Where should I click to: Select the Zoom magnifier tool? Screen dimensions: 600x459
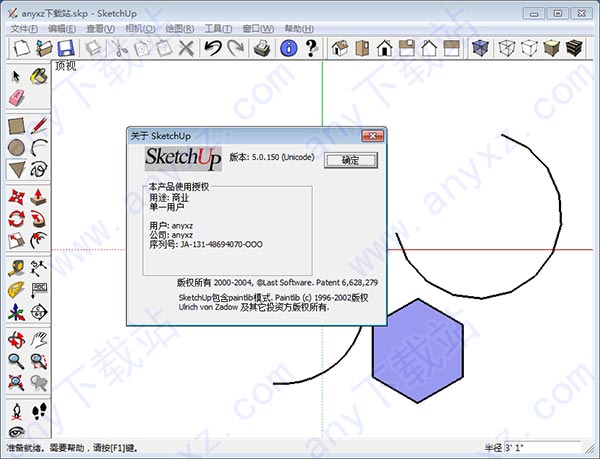(x=16, y=361)
